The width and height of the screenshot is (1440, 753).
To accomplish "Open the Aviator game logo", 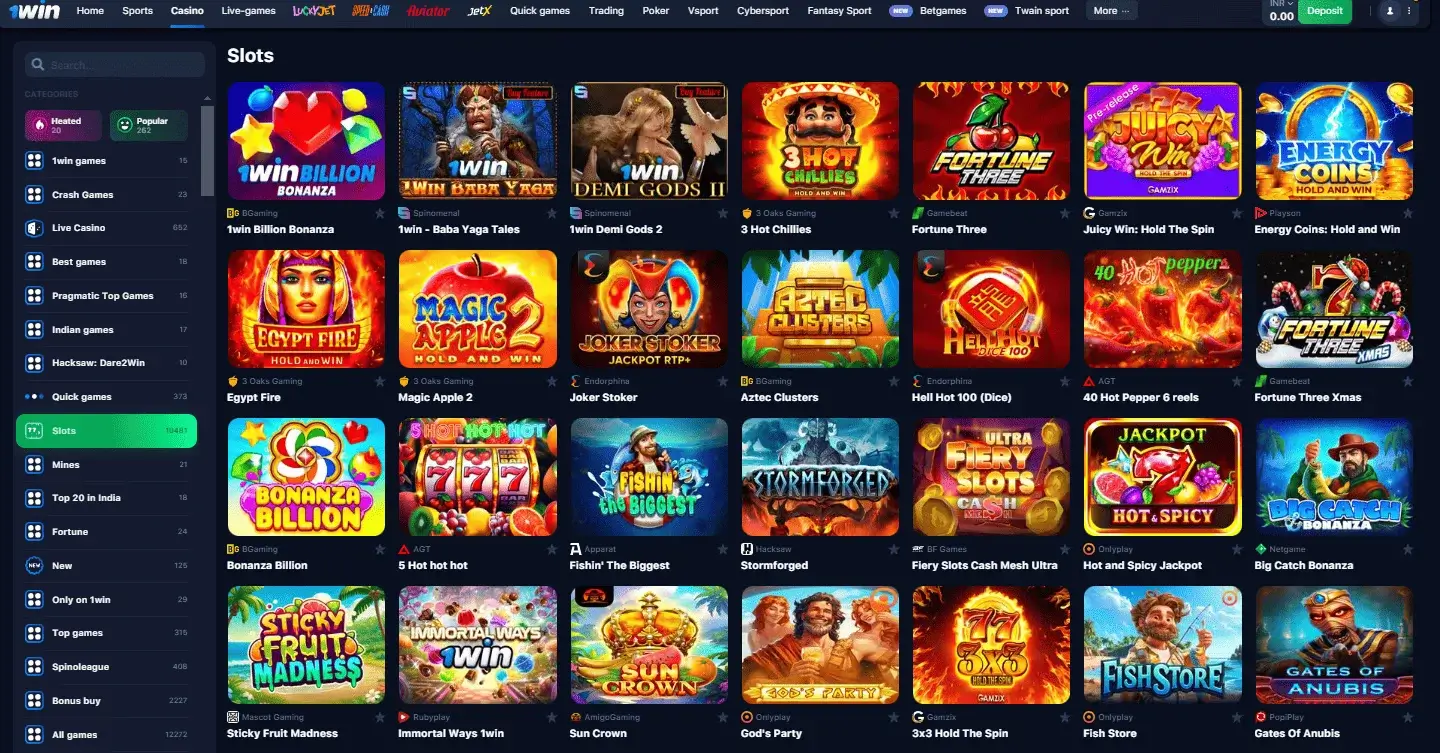I will (428, 11).
